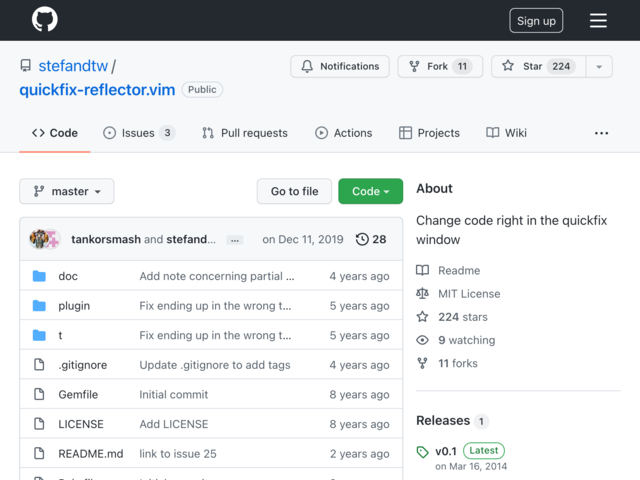The image size is (640, 480).
Task: Open the Releases section heading
Action: click(x=443, y=421)
